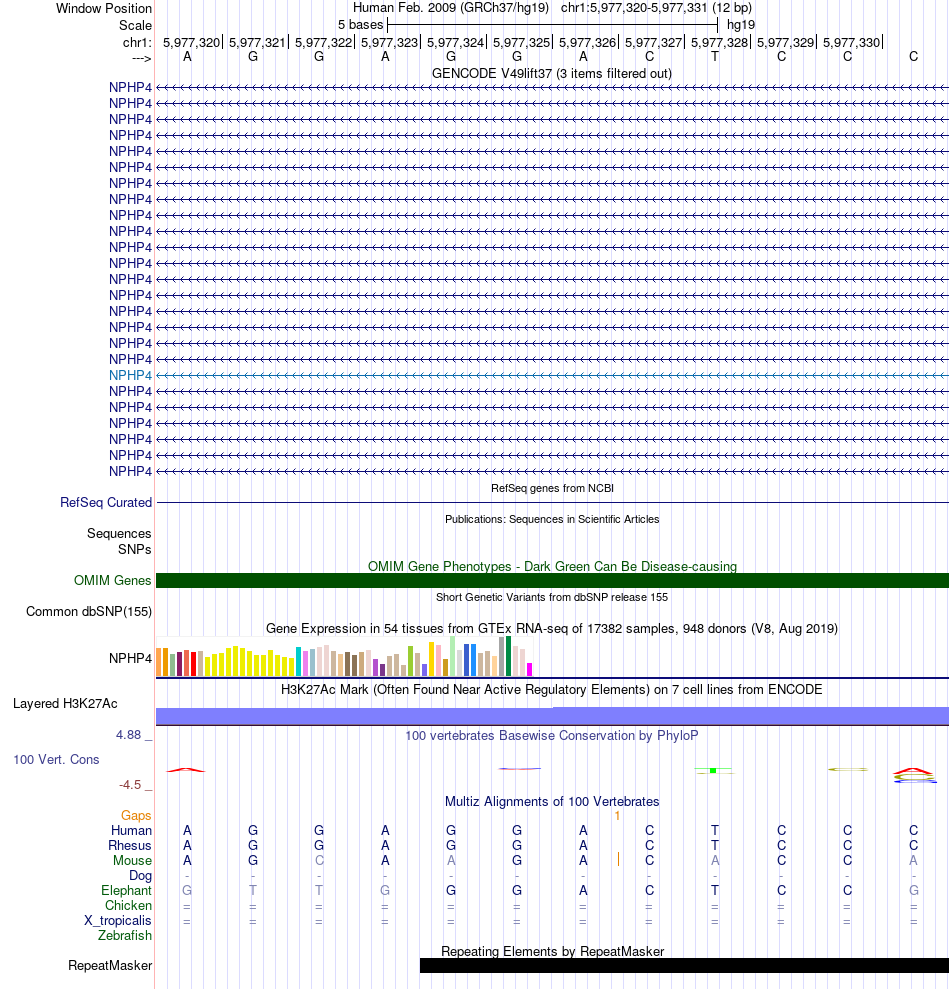This screenshot has height=989, width=950.
Task: Open Repeating Elements by RepeatMasker title
Action: click(552, 951)
